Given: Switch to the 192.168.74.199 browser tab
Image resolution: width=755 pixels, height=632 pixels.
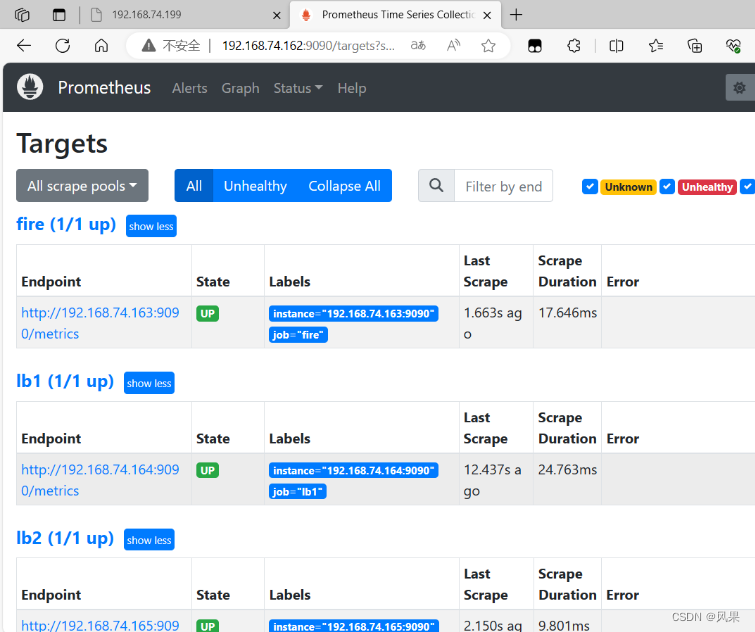Looking at the screenshot, I should [x=183, y=15].
